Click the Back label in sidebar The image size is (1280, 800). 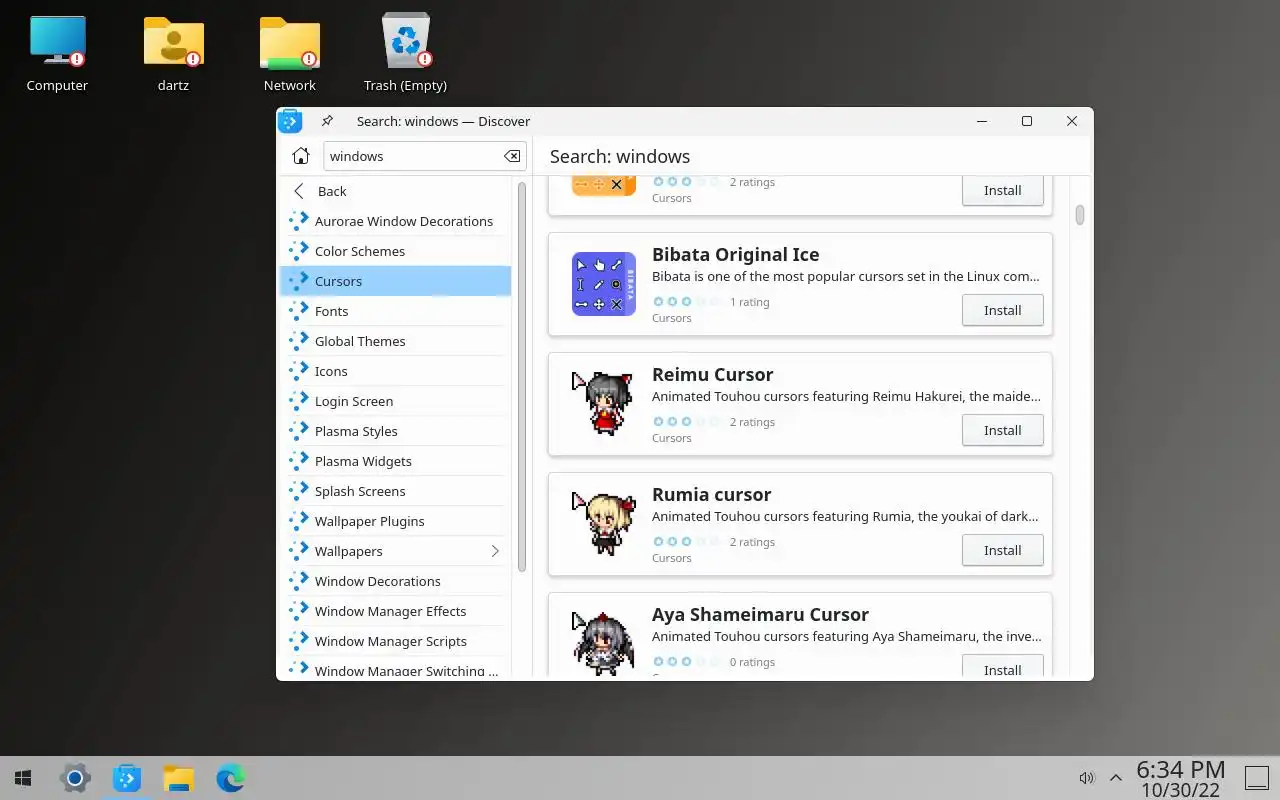pyautogui.click(x=332, y=191)
